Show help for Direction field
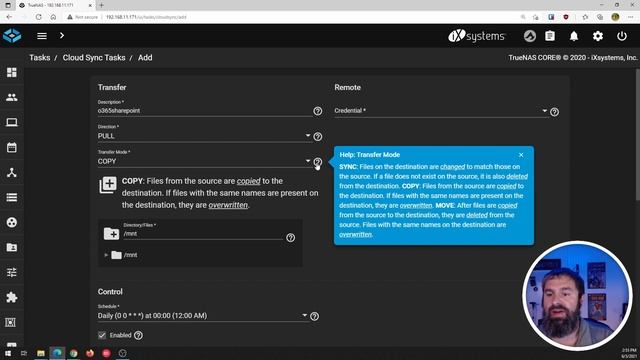The image size is (640, 360). tap(318, 136)
